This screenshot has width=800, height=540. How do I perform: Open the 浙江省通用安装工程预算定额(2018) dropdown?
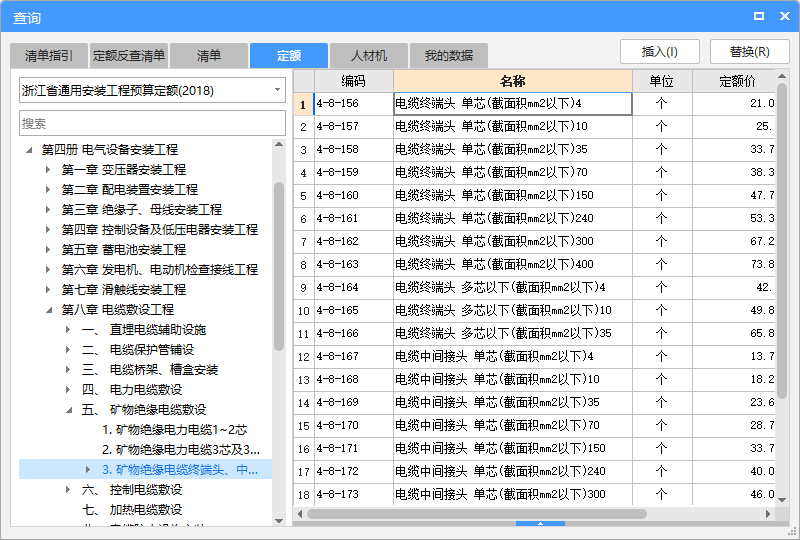152,90
